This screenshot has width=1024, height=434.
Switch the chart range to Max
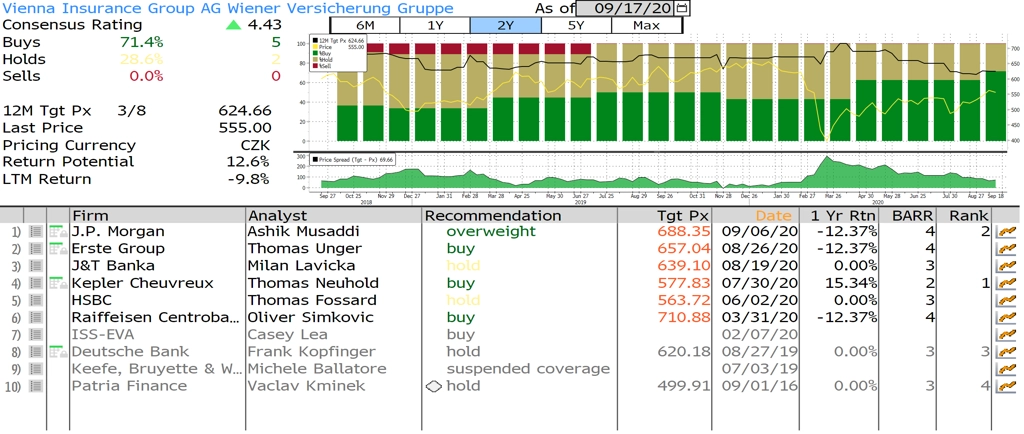pyautogui.click(x=647, y=25)
